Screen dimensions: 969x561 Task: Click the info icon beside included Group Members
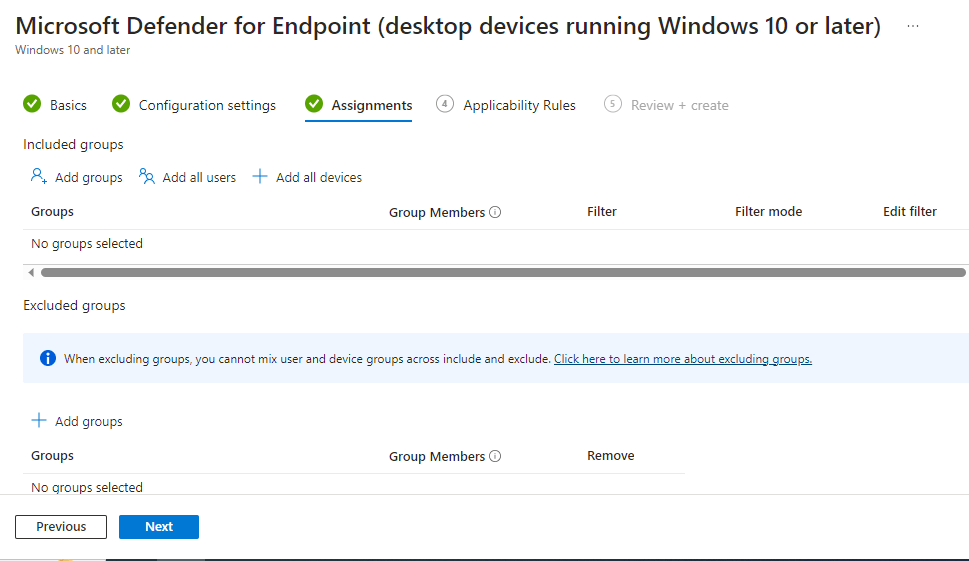(496, 212)
